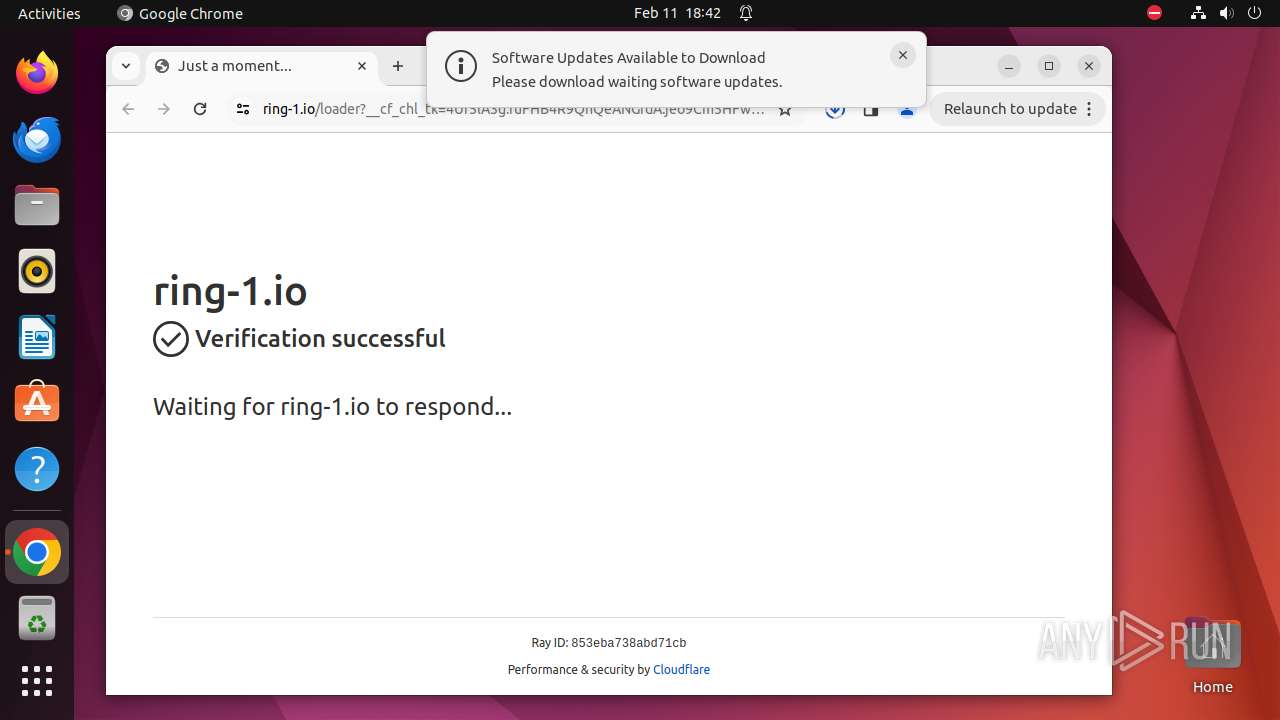The width and height of the screenshot is (1280, 720).
Task: Open the Home desktop folder
Action: coord(1212,655)
